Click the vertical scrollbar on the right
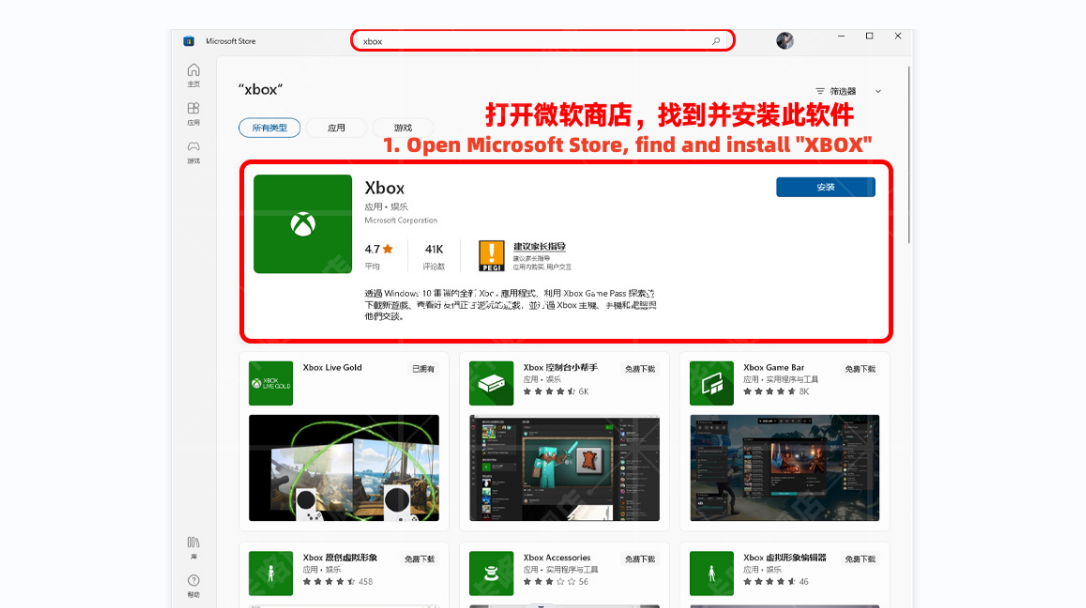Image resolution: width=1086 pixels, height=608 pixels. (x=909, y=155)
